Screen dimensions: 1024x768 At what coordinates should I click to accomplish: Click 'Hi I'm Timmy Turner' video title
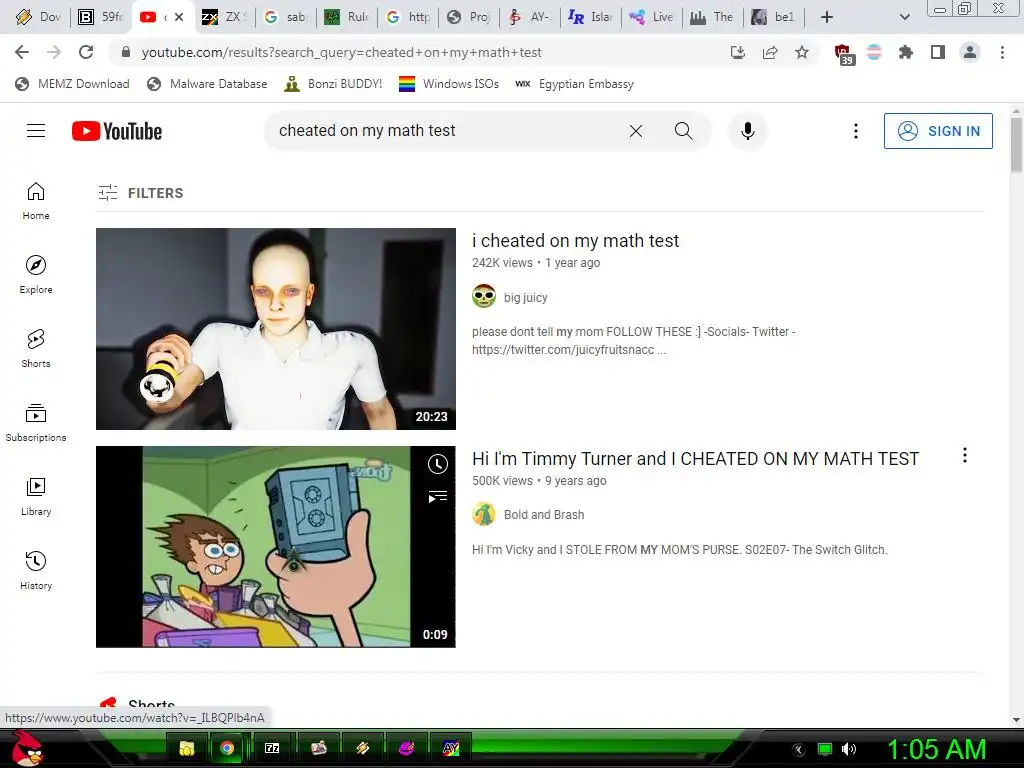coord(696,458)
